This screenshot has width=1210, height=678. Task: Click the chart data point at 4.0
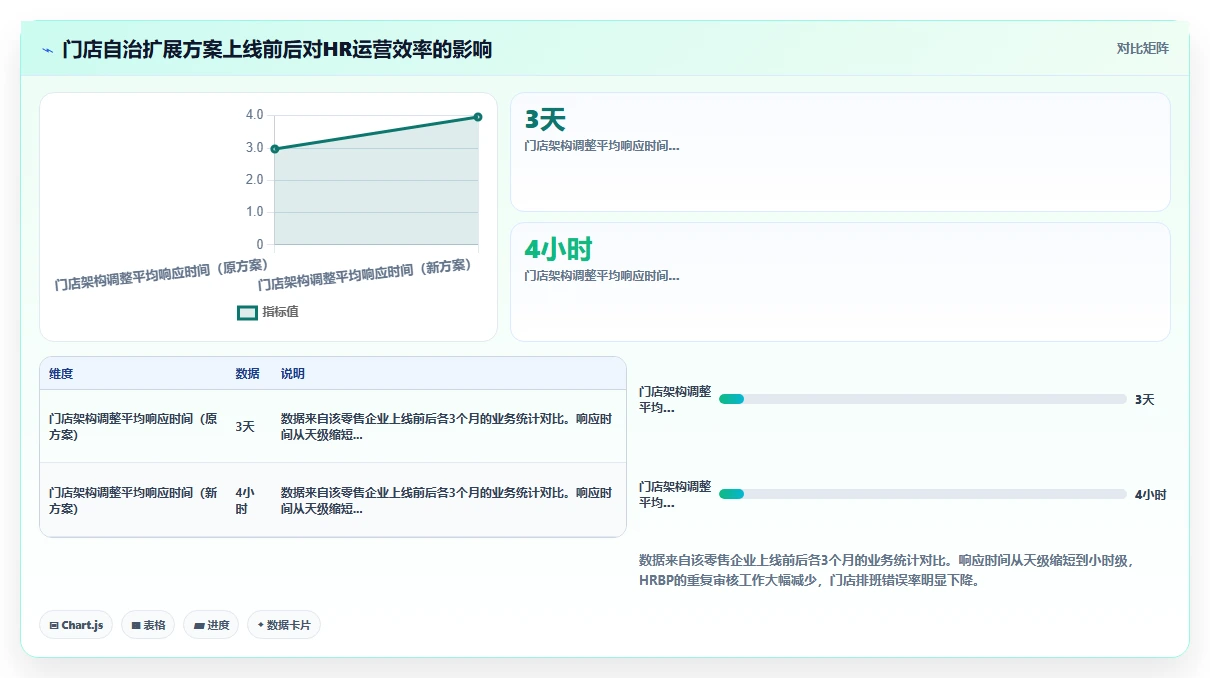pos(478,117)
